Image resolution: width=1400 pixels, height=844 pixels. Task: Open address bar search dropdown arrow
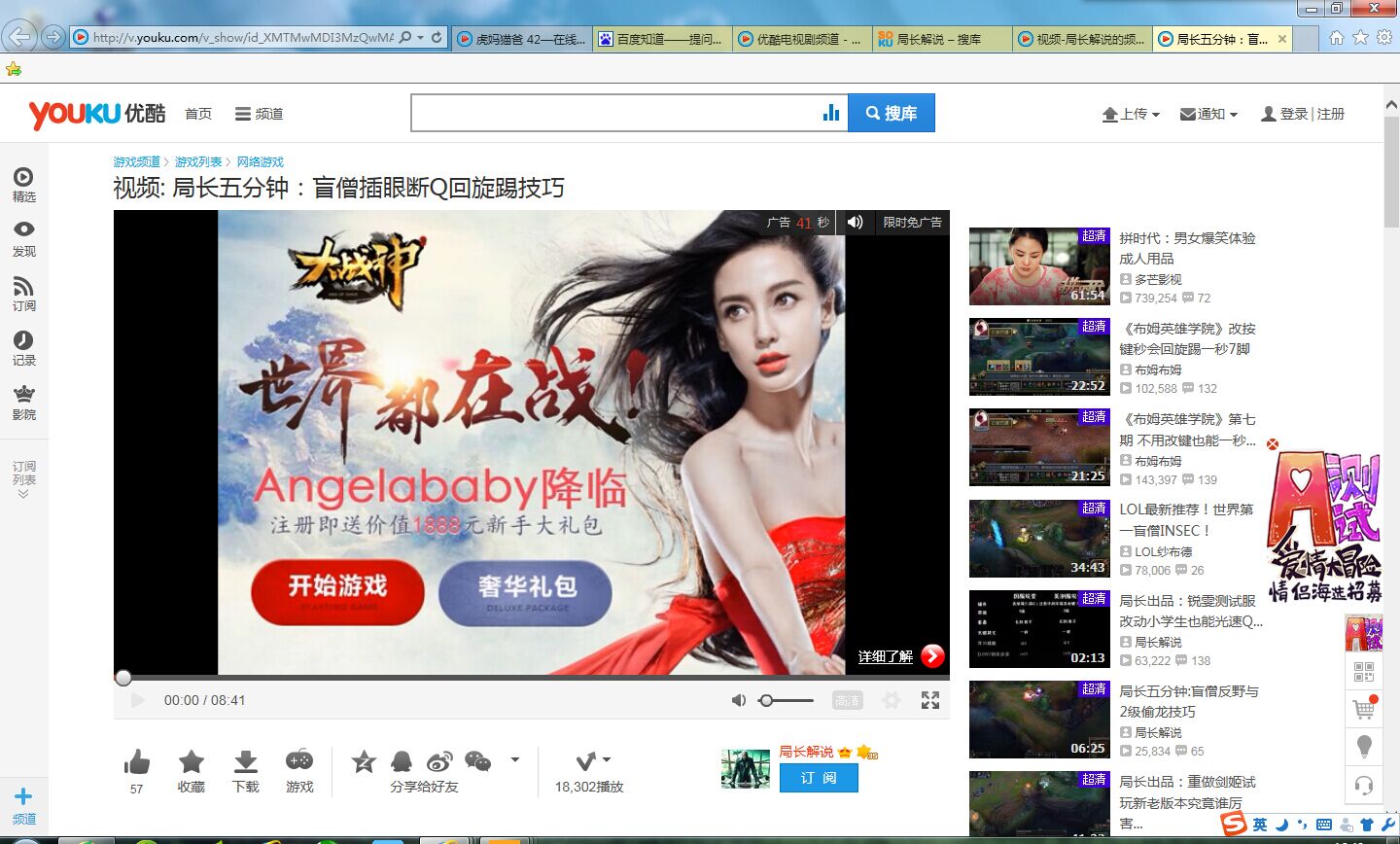[x=420, y=37]
